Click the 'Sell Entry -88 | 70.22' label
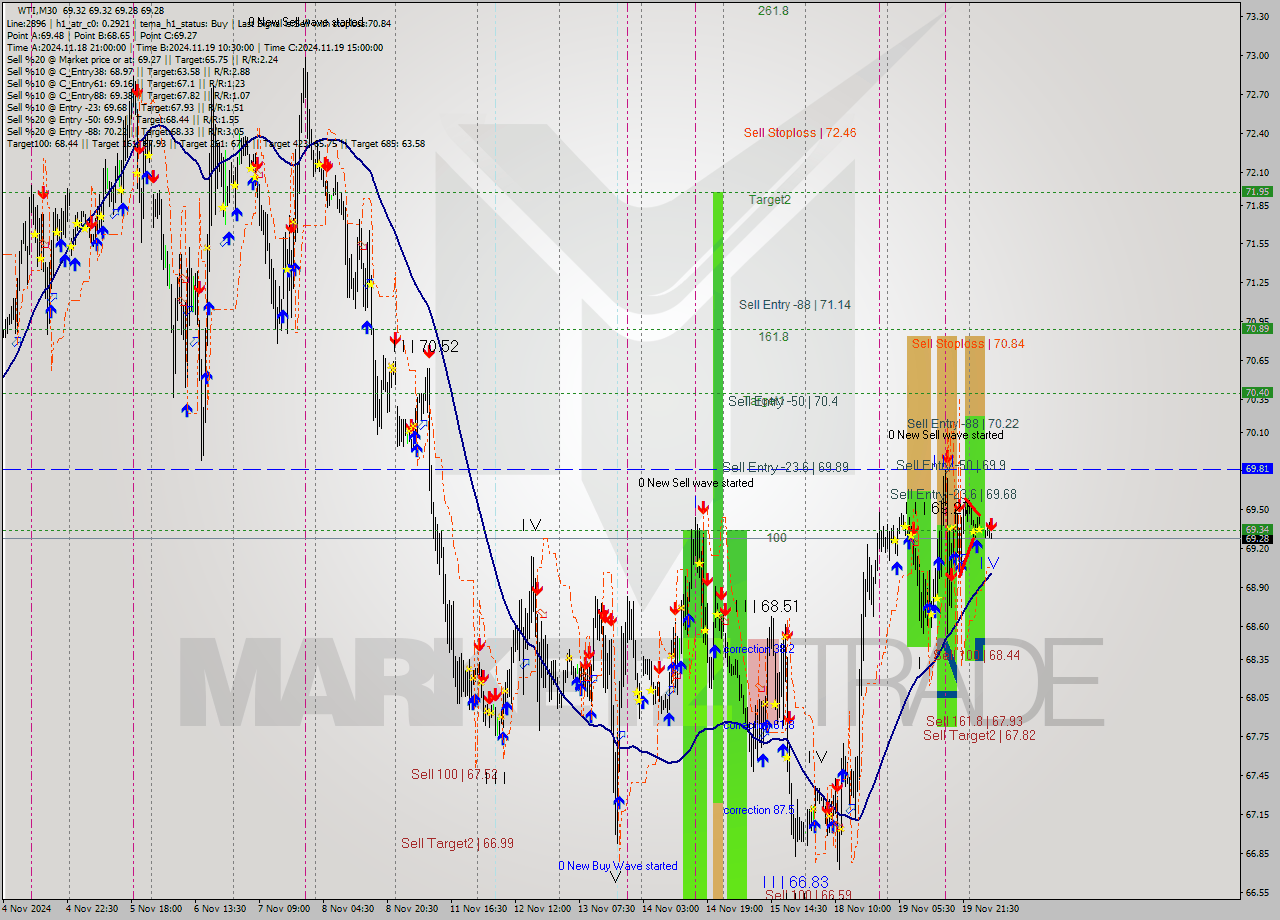The width and height of the screenshot is (1280, 920). tap(963, 424)
